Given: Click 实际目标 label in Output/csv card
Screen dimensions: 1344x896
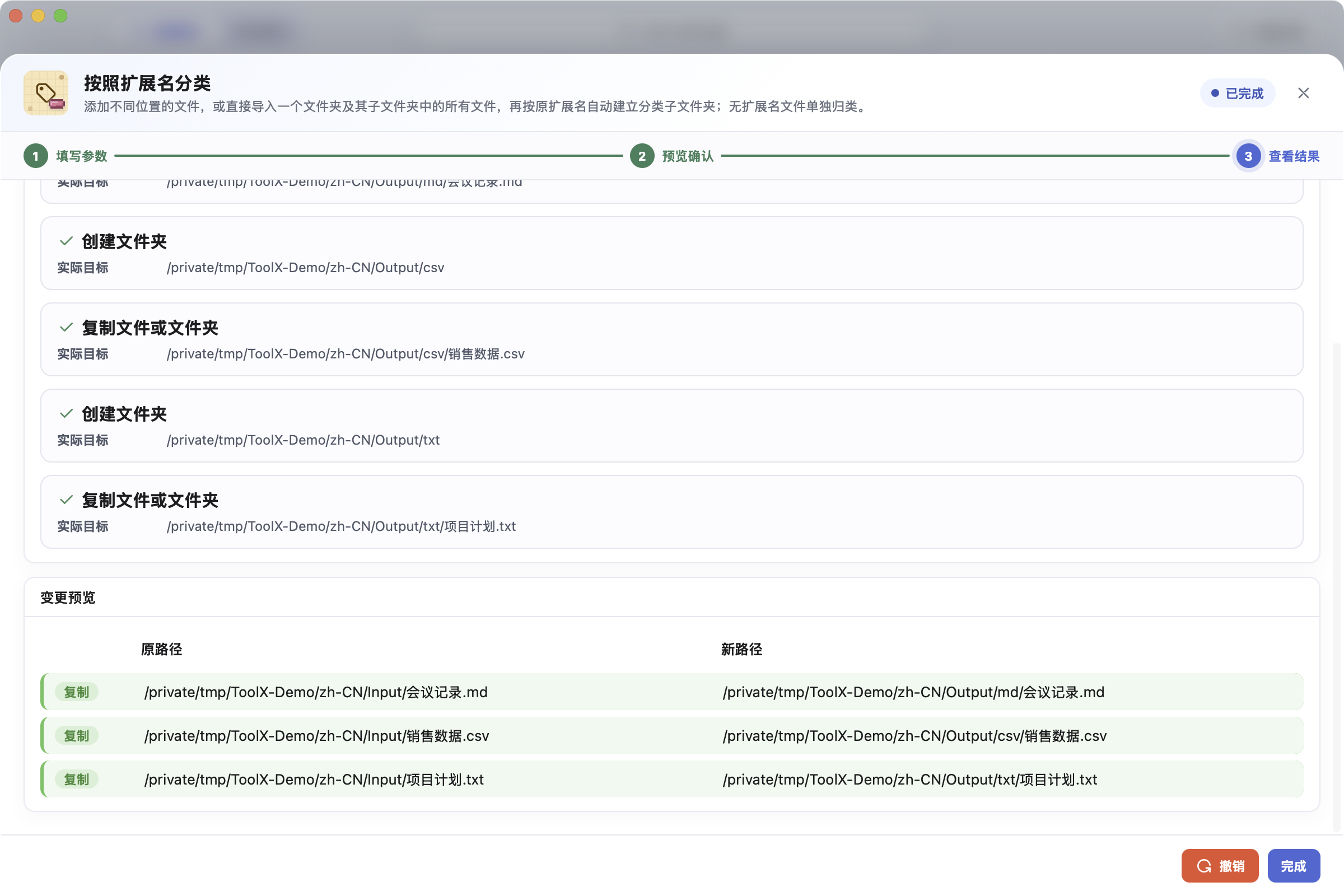Looking at the screenshot, I should coord(82,268).
